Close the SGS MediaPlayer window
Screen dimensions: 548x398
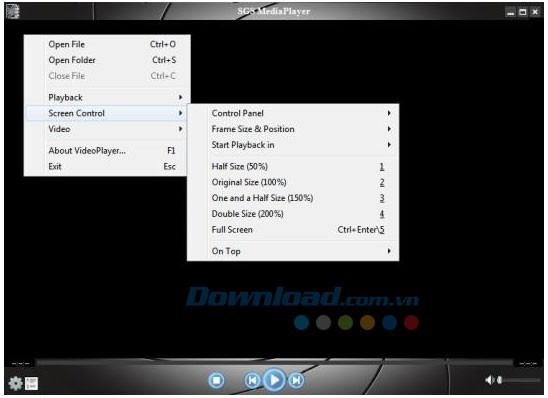point(535,12)
